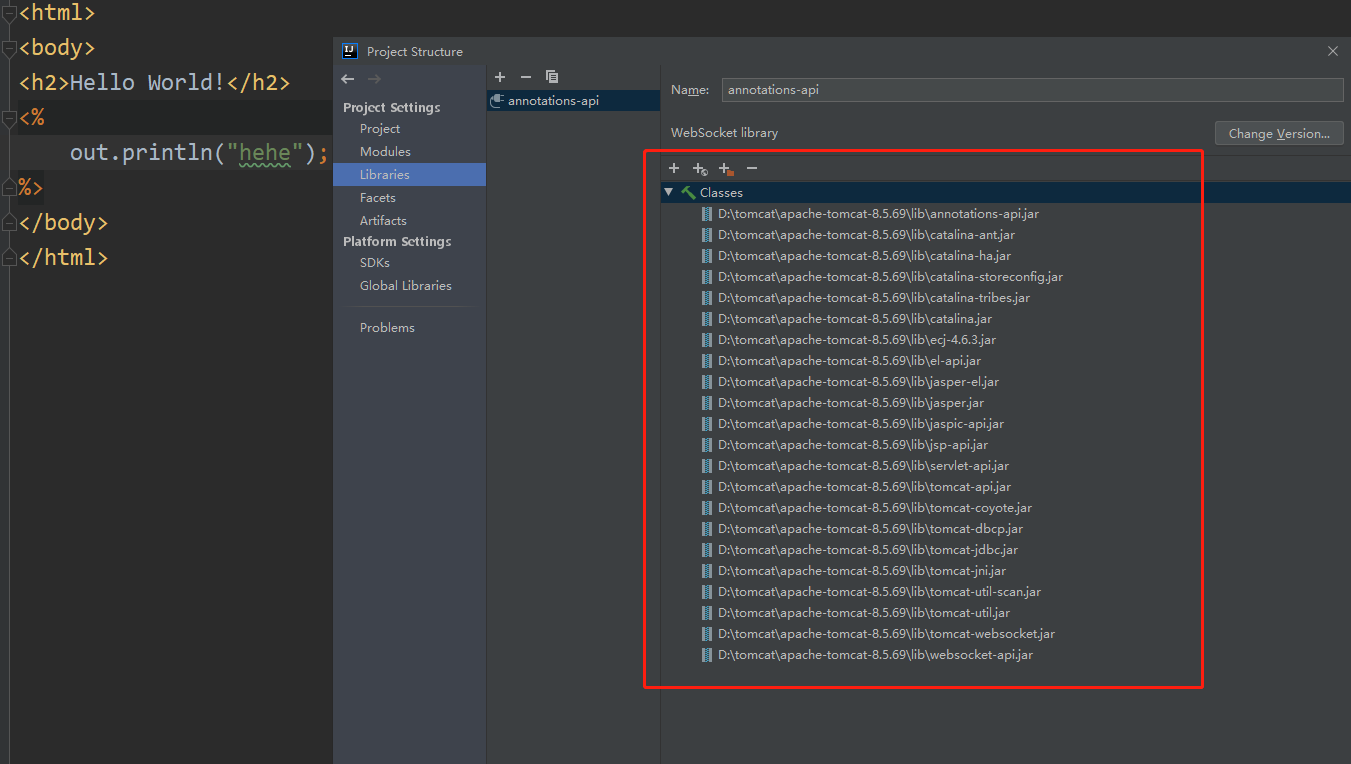
Task: Collapse the scriptlet fold at the <% line
Action: pyautogui.click(x=9, y=118)
